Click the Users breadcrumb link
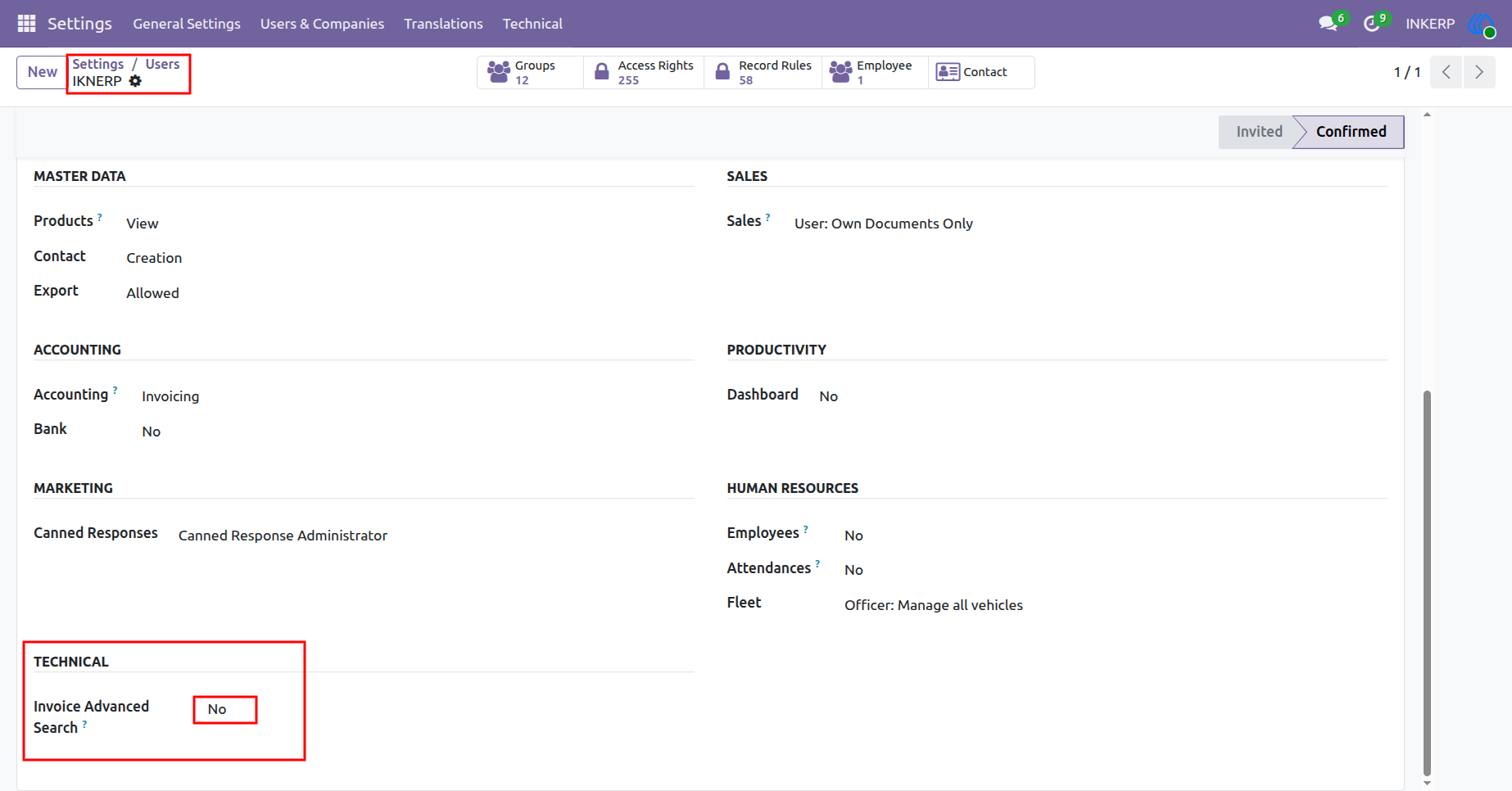This screenshot has width=1512, height=791. click(x=162, y=64)
